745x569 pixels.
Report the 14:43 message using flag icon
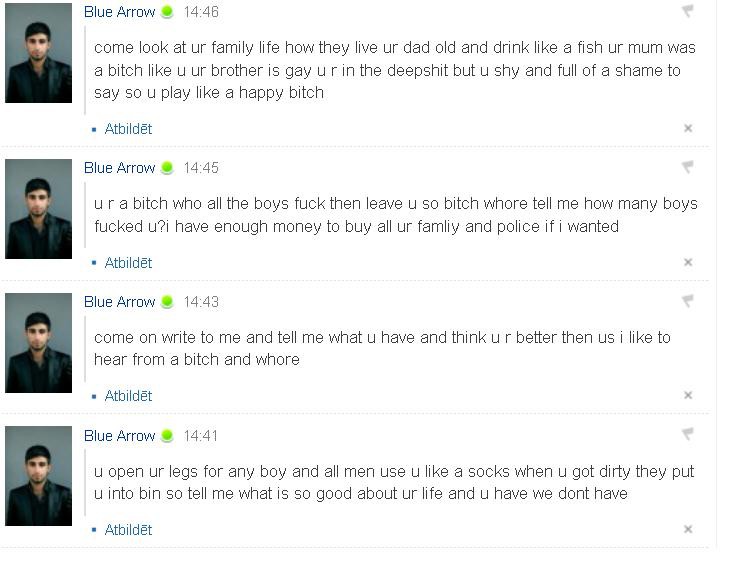click(687, 301)
